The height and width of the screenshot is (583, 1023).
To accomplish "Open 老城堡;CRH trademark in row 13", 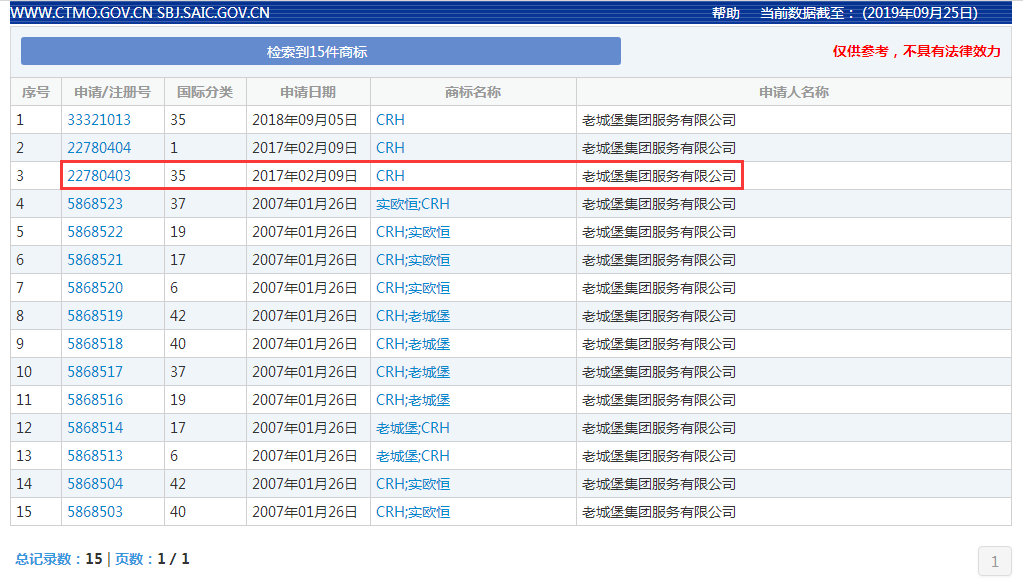I will (x=413, y=456).
